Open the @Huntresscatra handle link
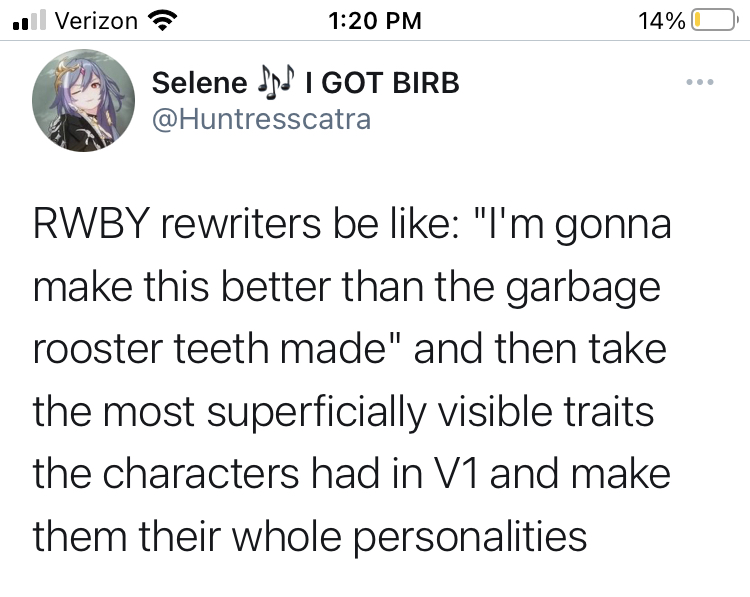This screenshot has width=750, height=597. 261,120
